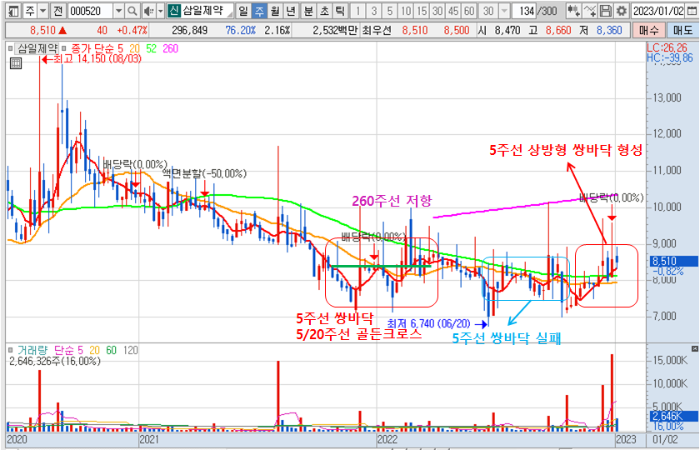
Task: Open the custom interval dropdown arrow
Action: point(504,11)
